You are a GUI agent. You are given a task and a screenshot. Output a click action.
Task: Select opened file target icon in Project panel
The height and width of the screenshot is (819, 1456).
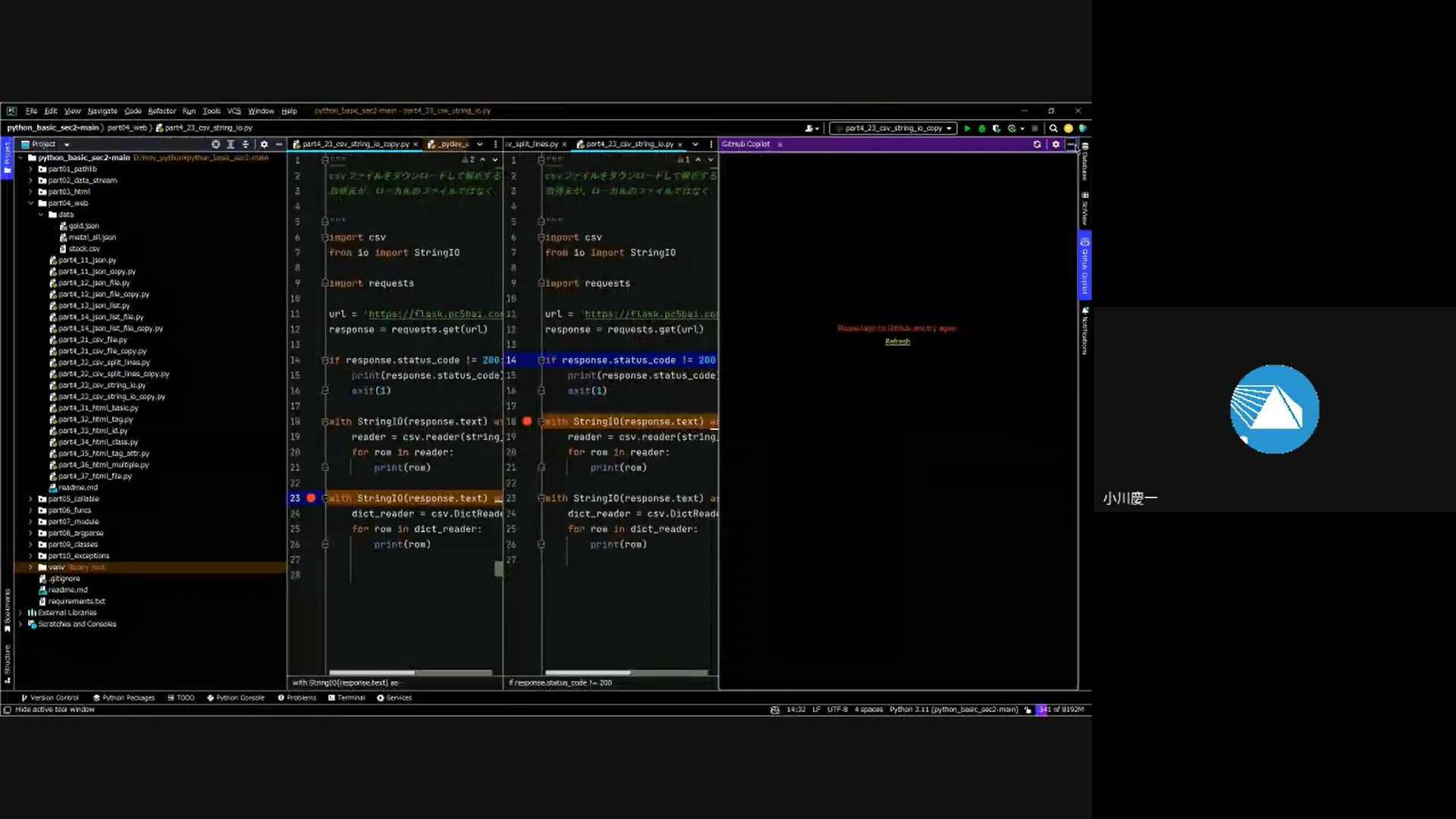coord(216,144)
